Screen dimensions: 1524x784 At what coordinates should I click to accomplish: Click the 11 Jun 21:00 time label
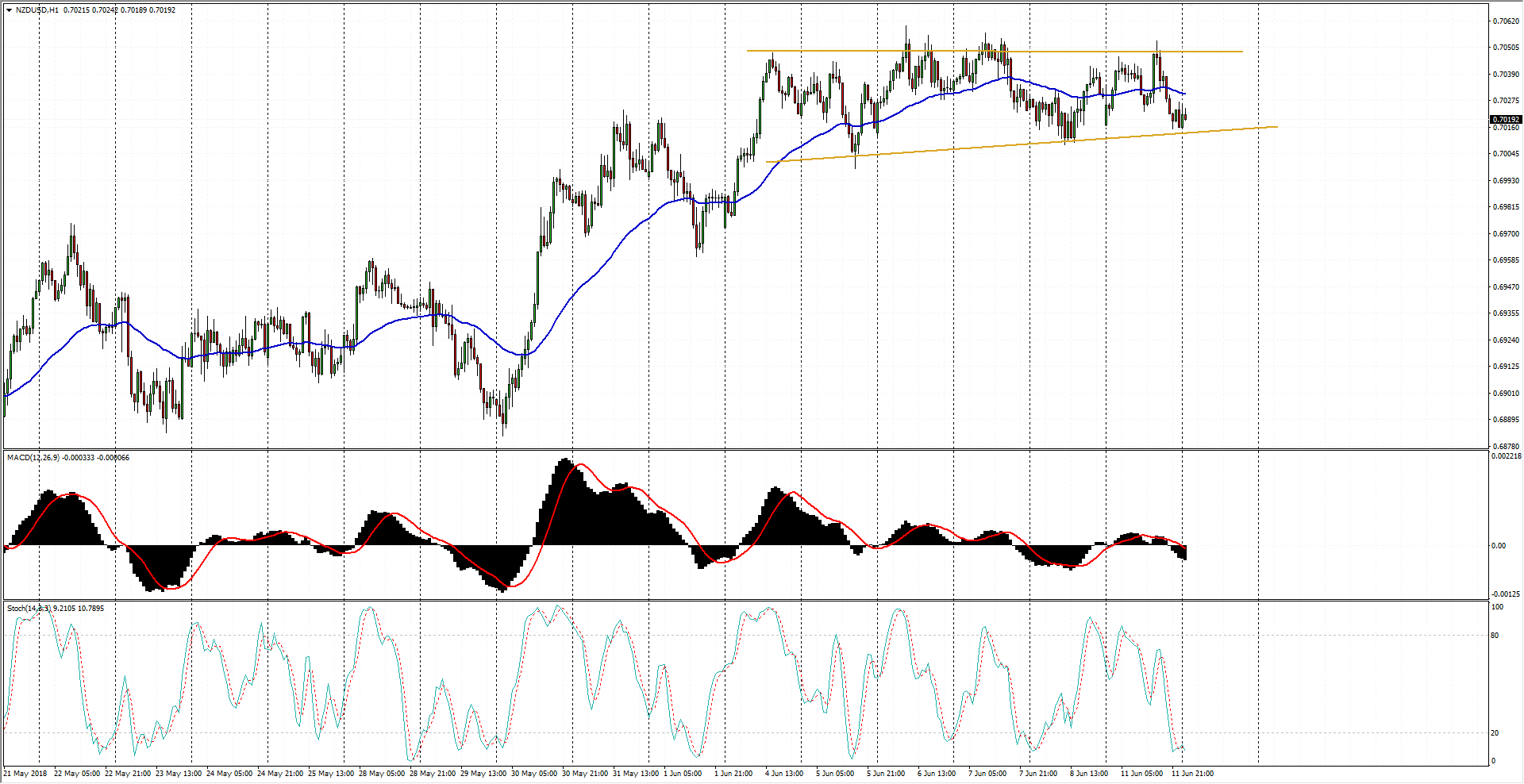click(x=1192, y=774)
